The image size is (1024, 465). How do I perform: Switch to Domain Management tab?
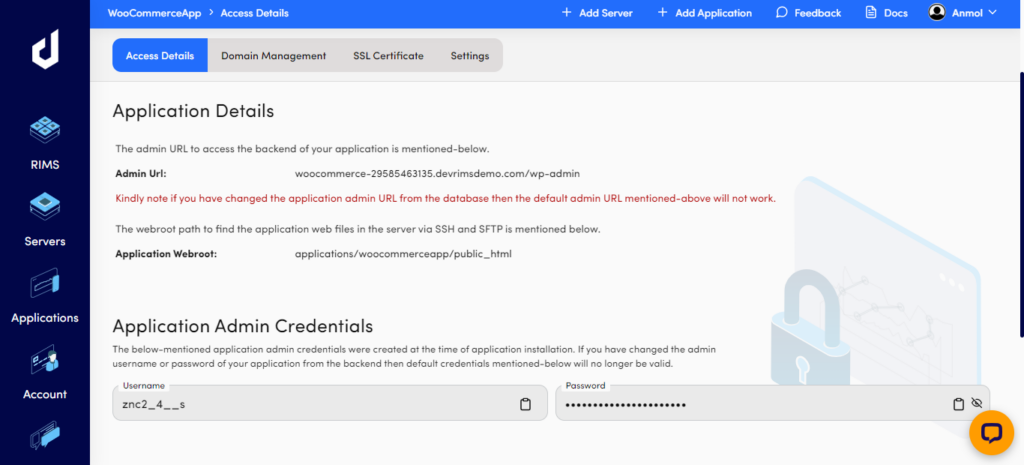point(273,56)
